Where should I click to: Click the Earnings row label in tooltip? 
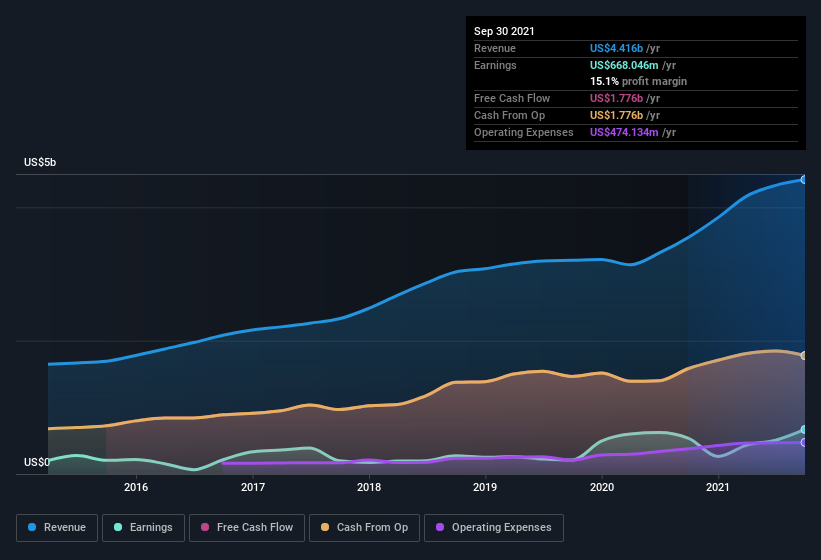495,65
